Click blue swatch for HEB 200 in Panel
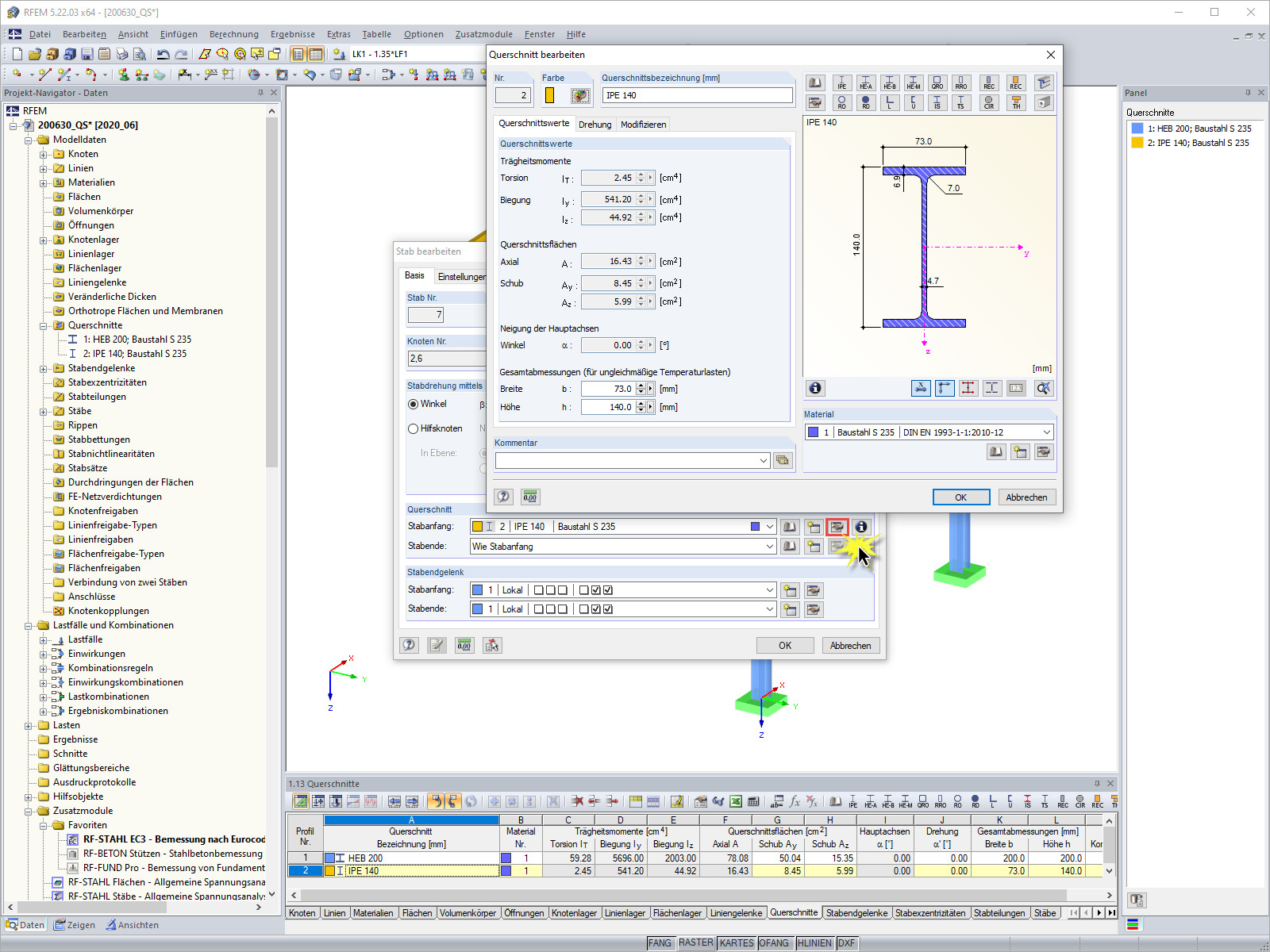The height and width of the screenshot is (952, 1270). (x=1137, y=129)
